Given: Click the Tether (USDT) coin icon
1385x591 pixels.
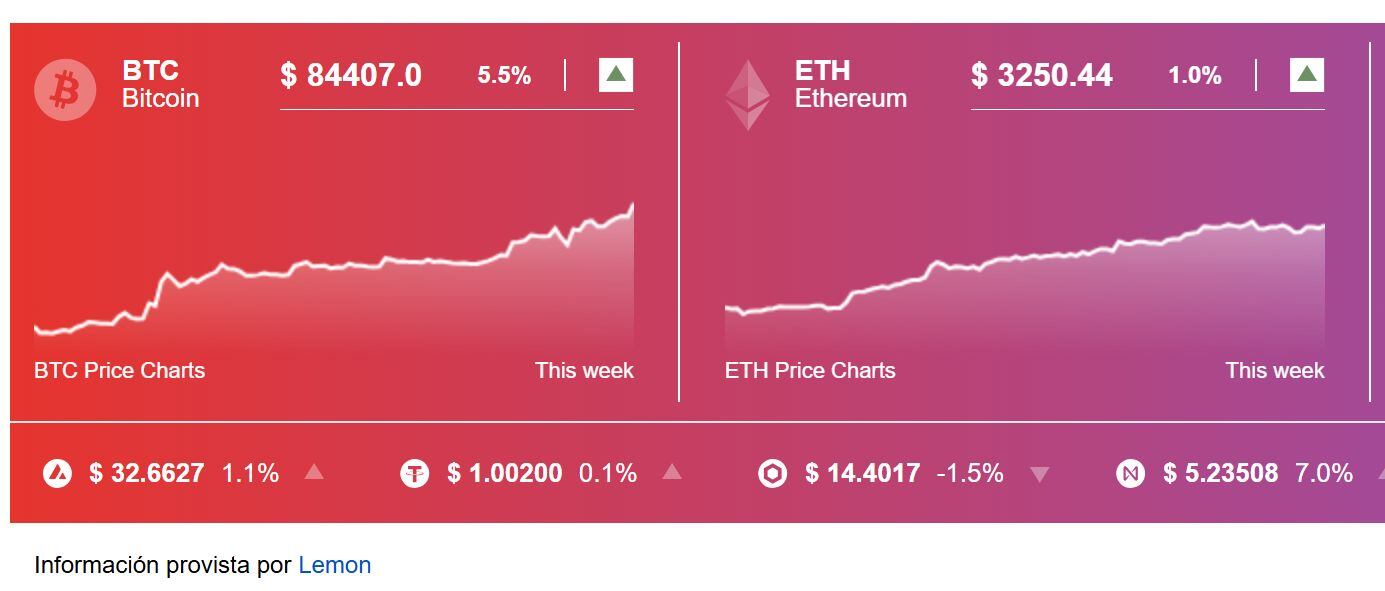Looking at the screenshot, I should pos(417,473).
